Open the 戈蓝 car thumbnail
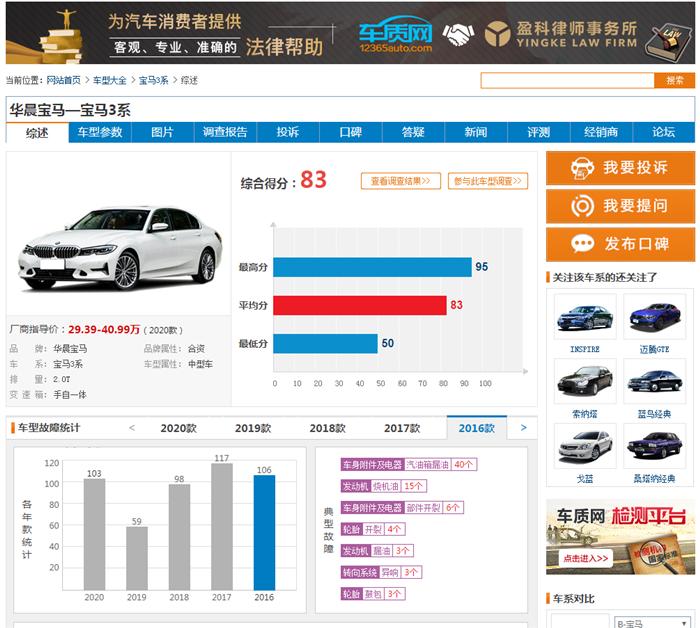Screen dimensions: 700x628 (585, 446)
